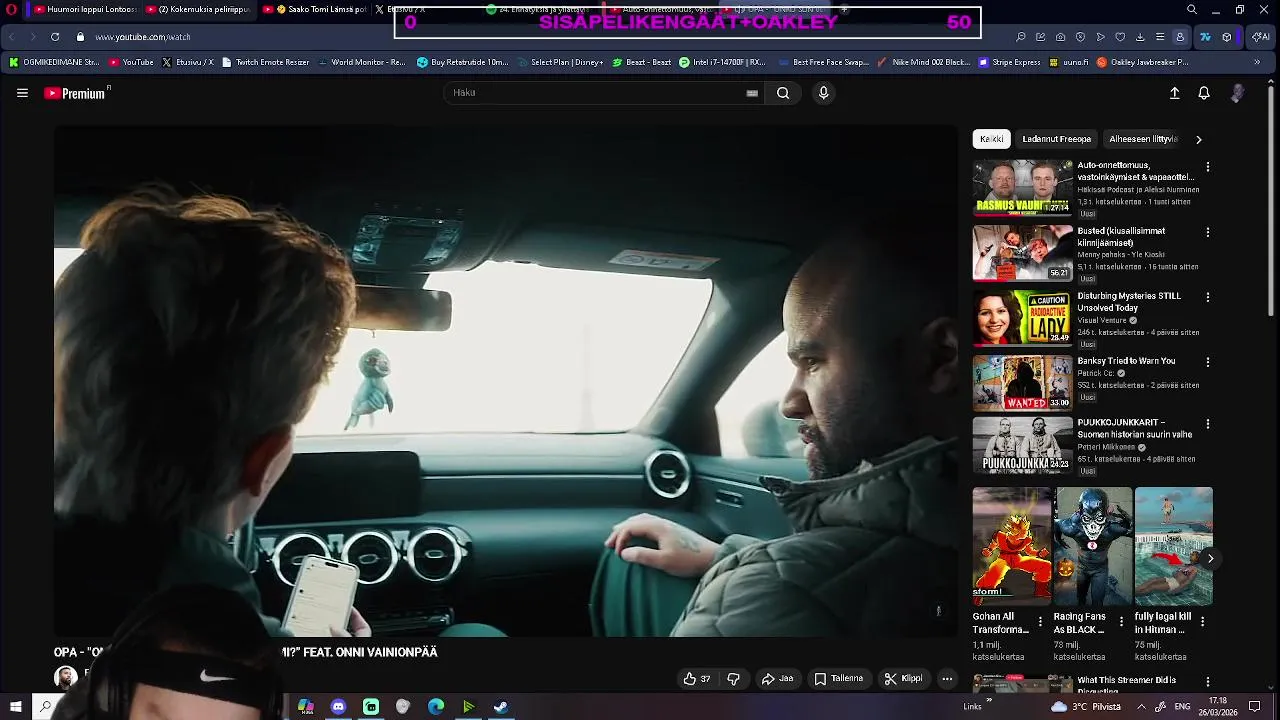This screenshot has width=1280, height=720.
Task: Switch to Saako Tomi Lämsä browser tab
Action: click(315, 9)
